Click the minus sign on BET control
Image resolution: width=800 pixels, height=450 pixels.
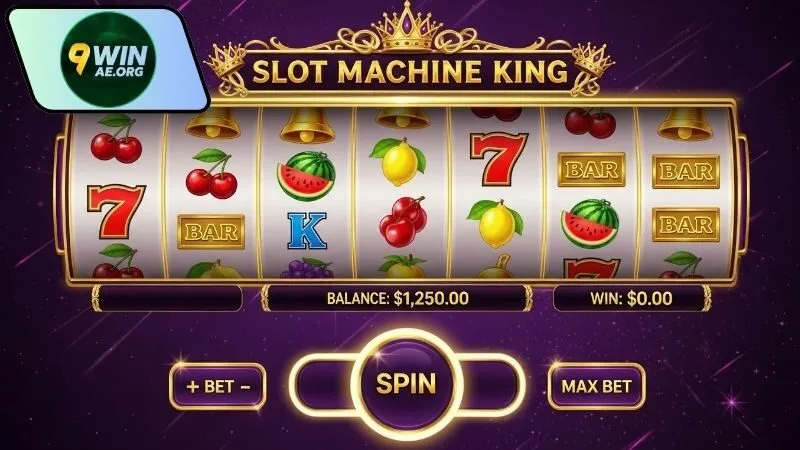(x=245, y=387)
